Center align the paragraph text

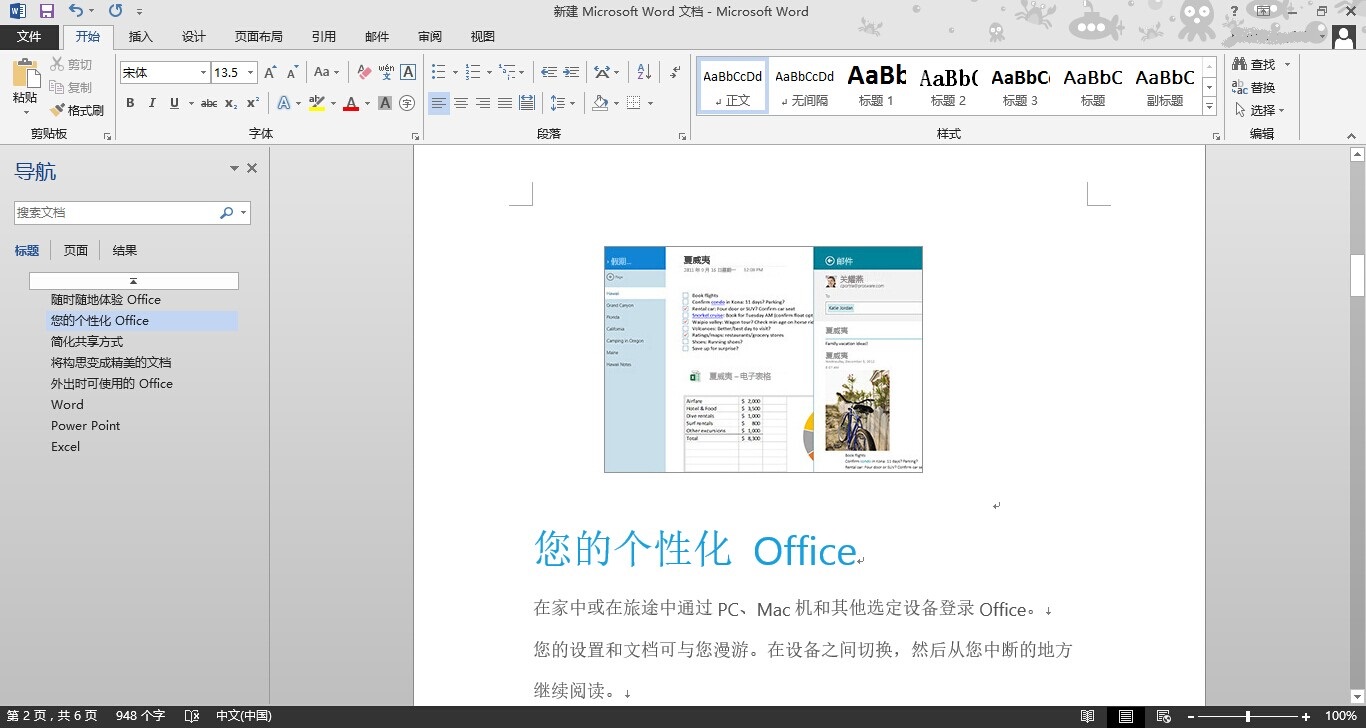click(461, 103)
